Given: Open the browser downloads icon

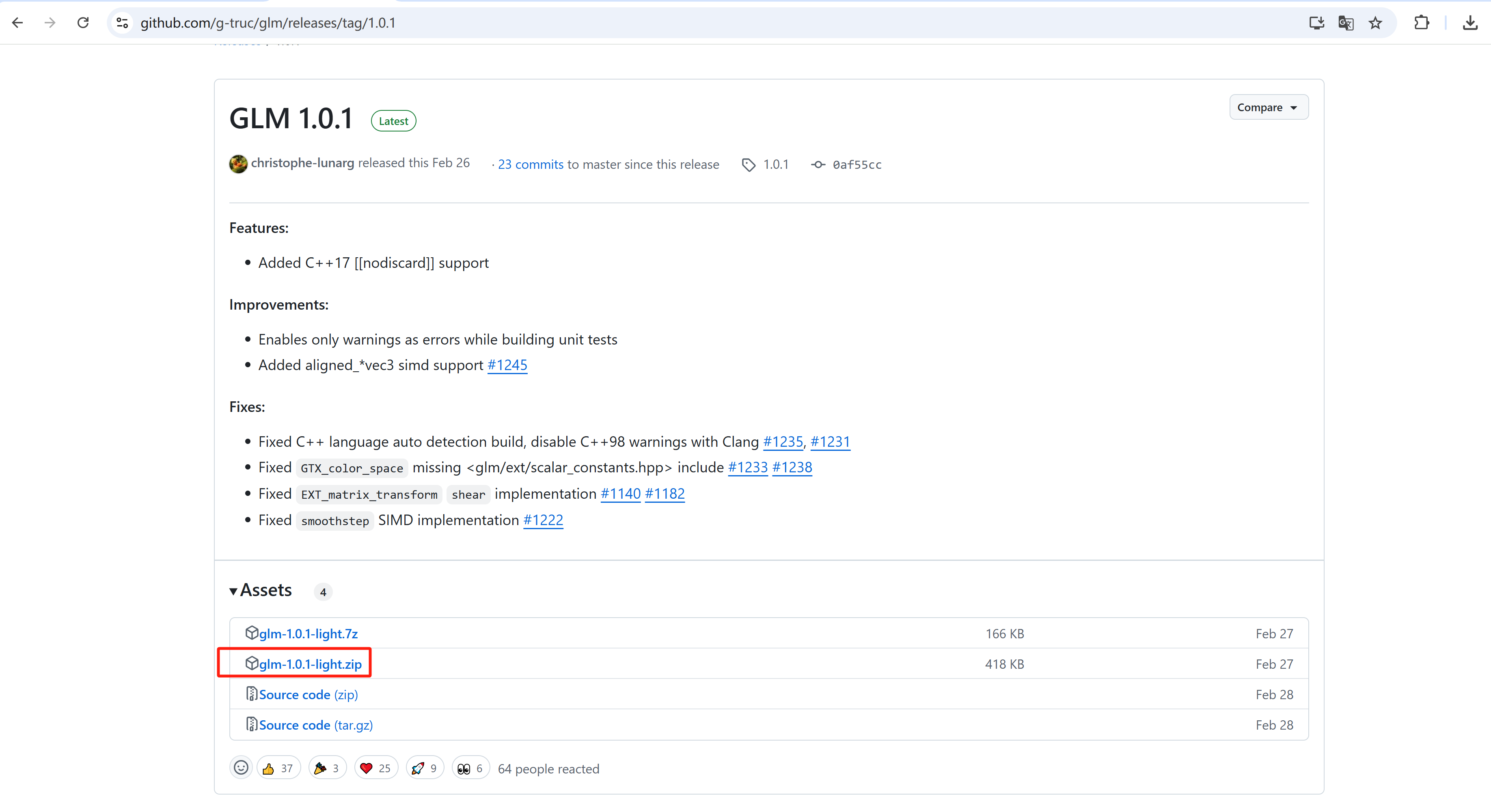Looking at the screenshot, I should click(1470, 23).
